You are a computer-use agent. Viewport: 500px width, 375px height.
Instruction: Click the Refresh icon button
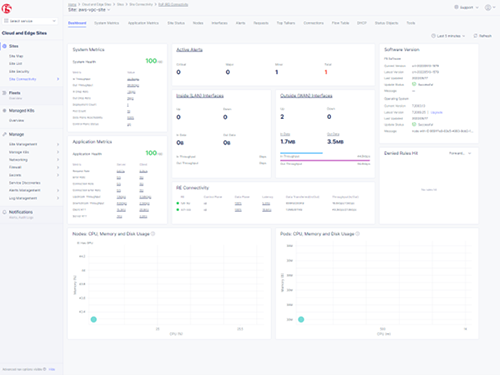pos(475,36)
